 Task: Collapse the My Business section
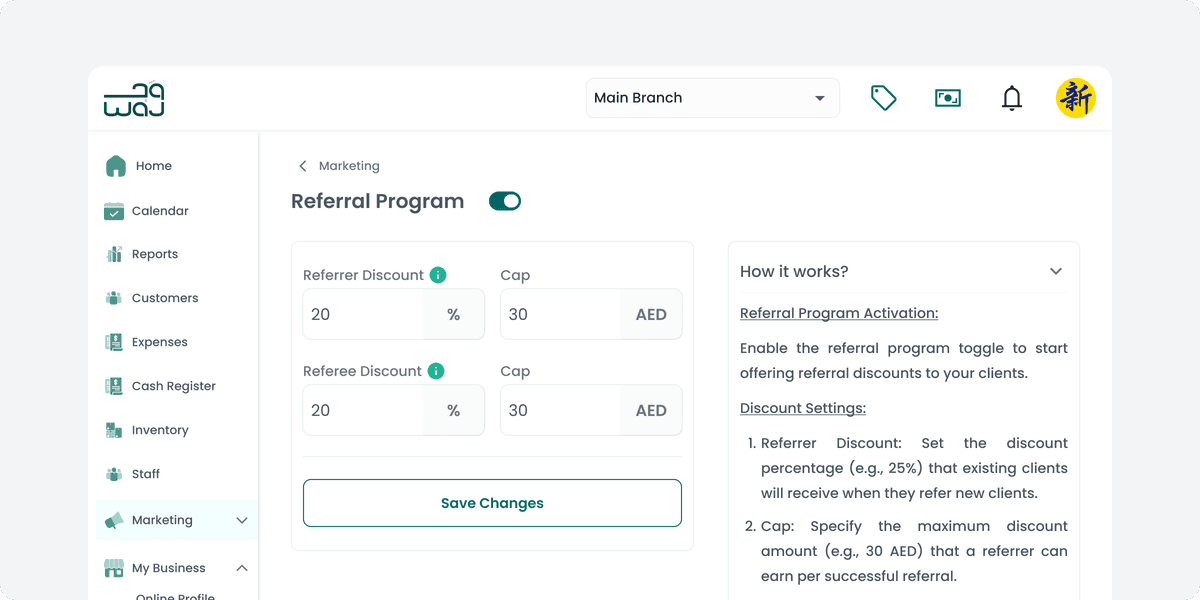coord(241,567)
